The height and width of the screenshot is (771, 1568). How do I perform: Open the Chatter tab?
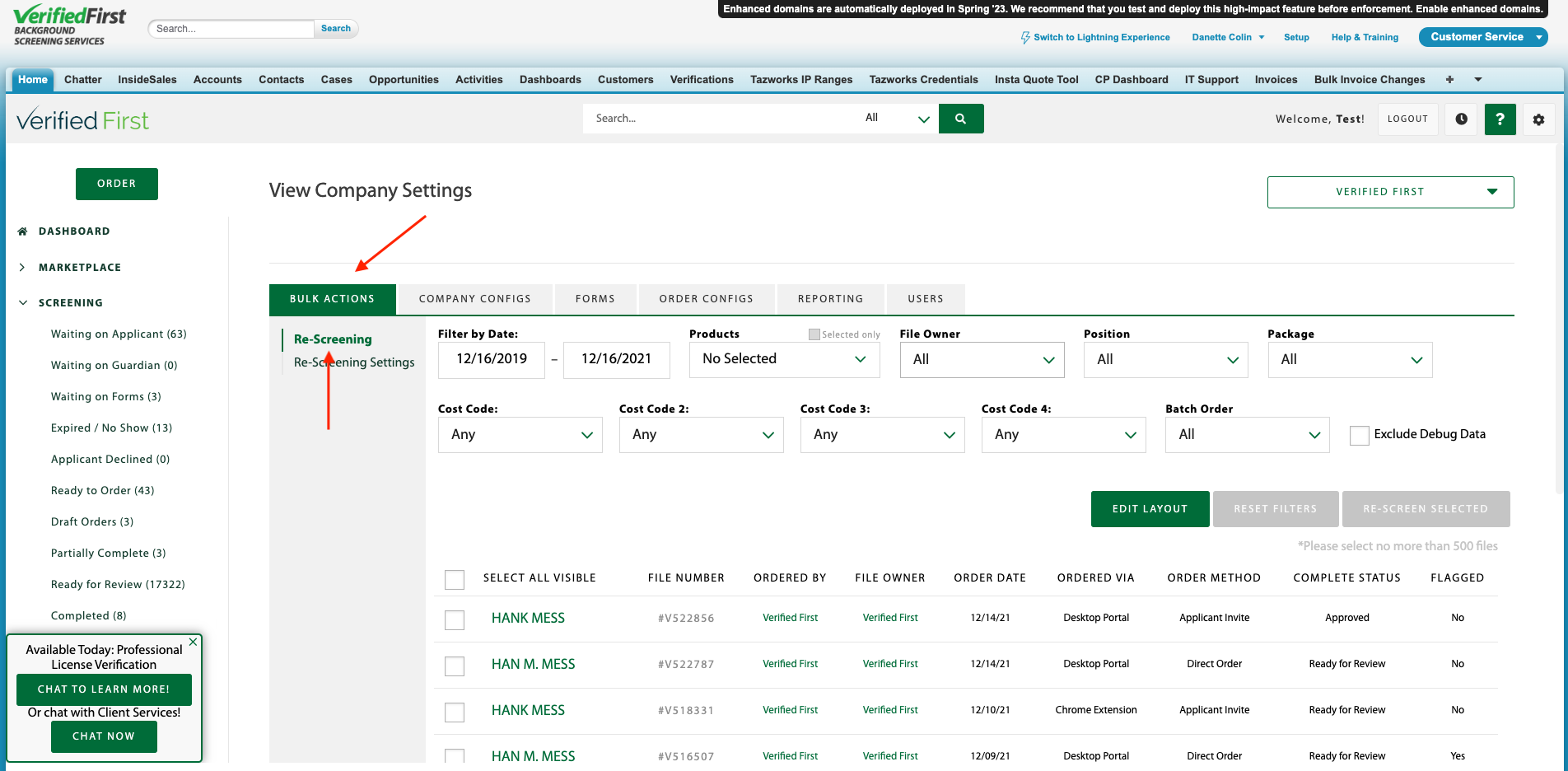(x=83, y=80)
